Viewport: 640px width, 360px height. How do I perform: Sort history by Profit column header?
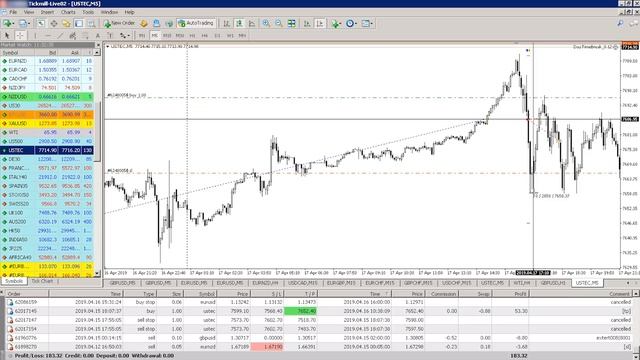click(x=510, y=294)
